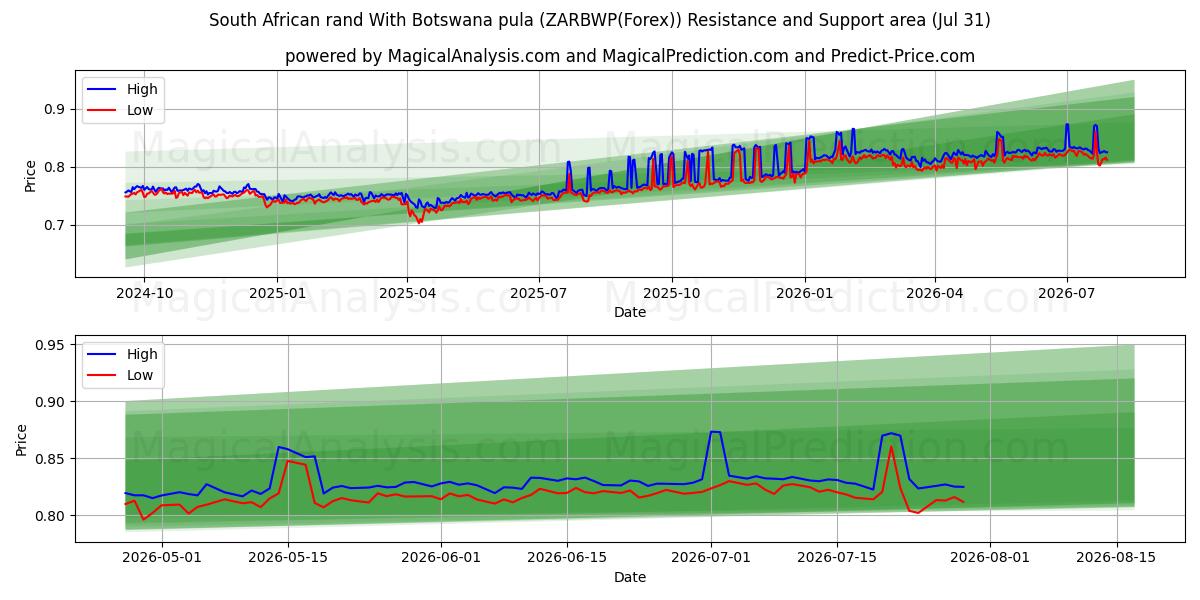
Task: Click the '2025-04' x-axis label
Action: [x=407, y=293]
